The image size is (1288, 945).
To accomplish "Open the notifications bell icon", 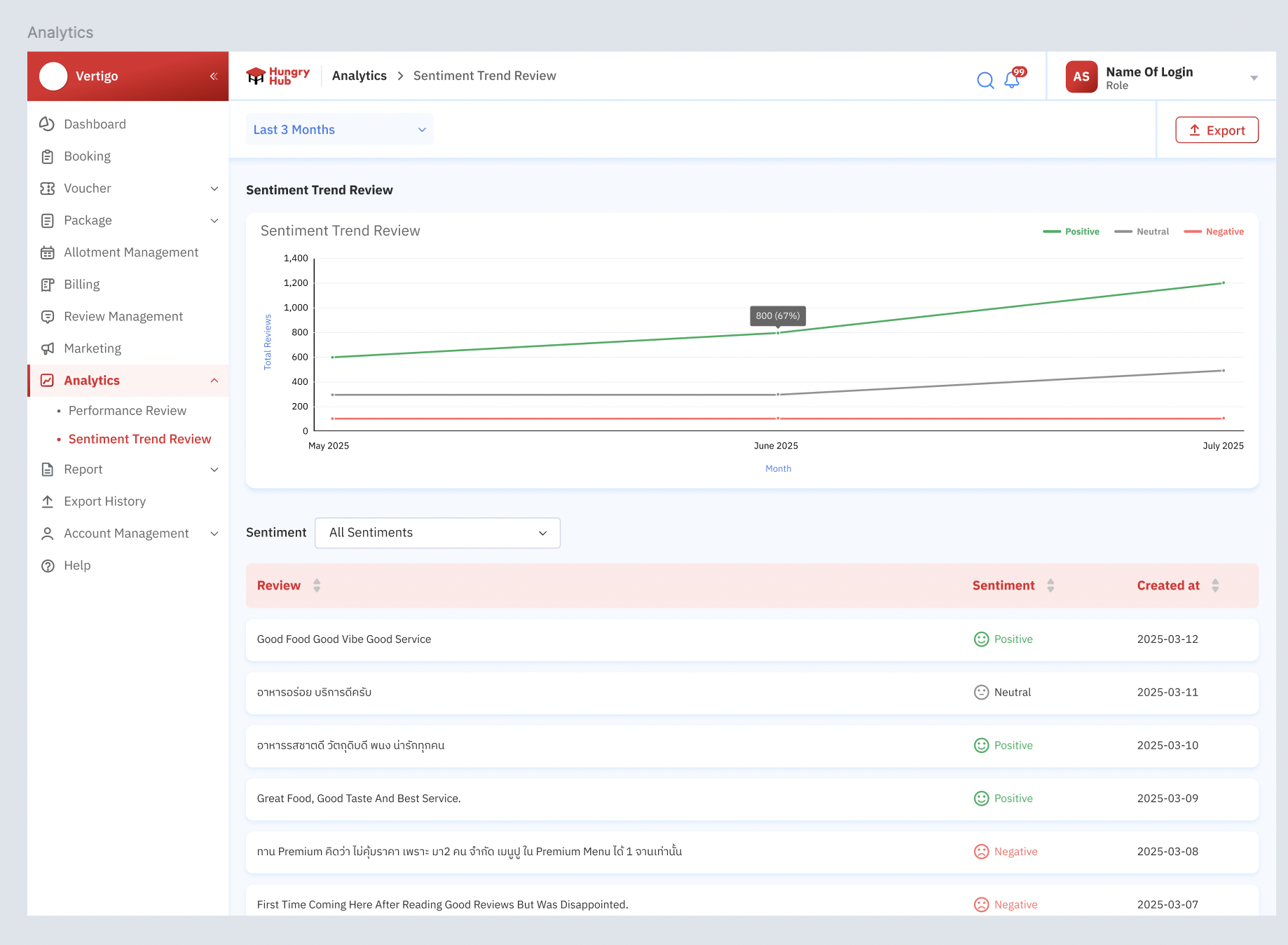I will [1012, 80].
